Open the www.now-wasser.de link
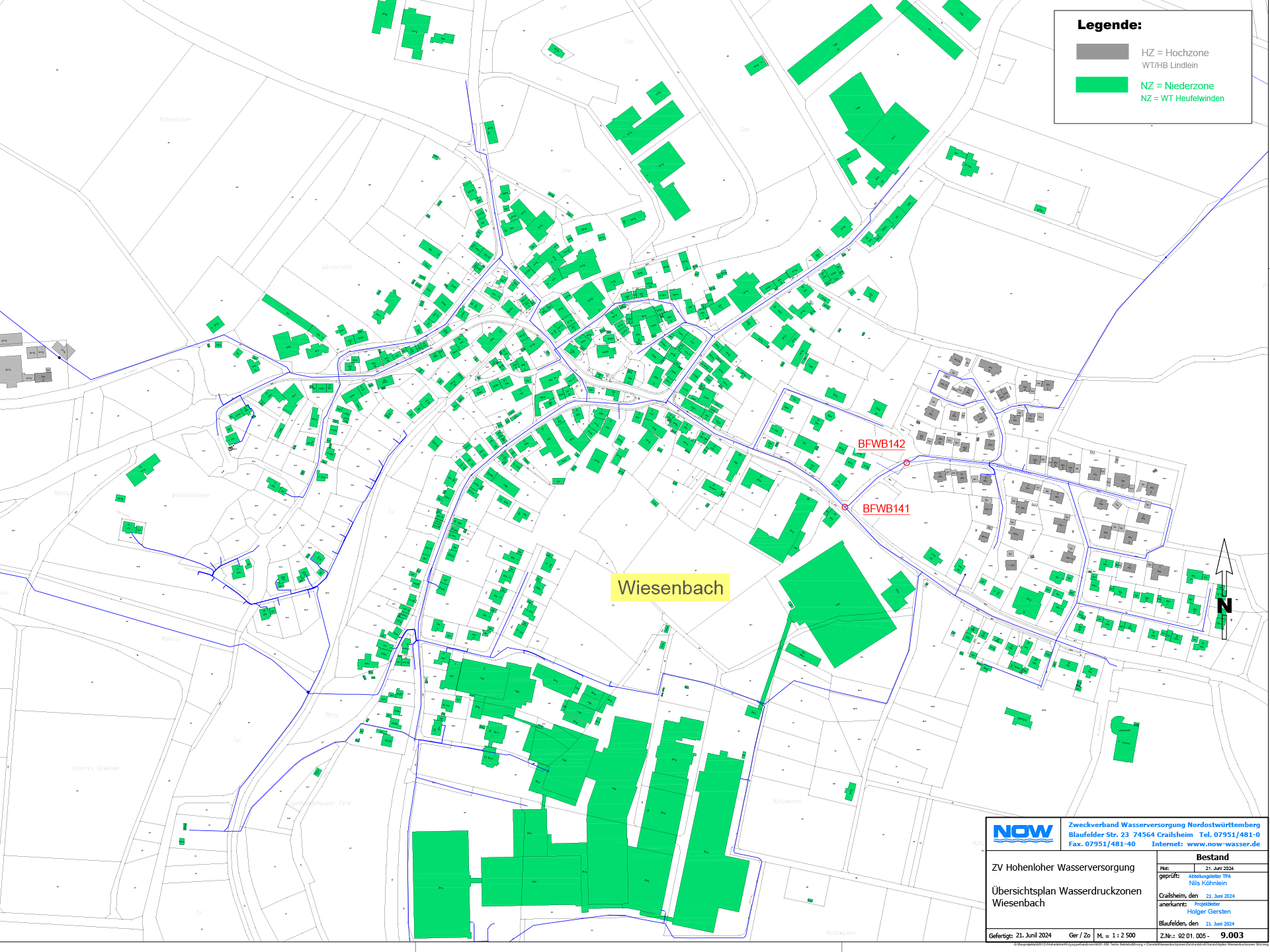Screen dimensions: 1270x952 tap(1223, 844)
